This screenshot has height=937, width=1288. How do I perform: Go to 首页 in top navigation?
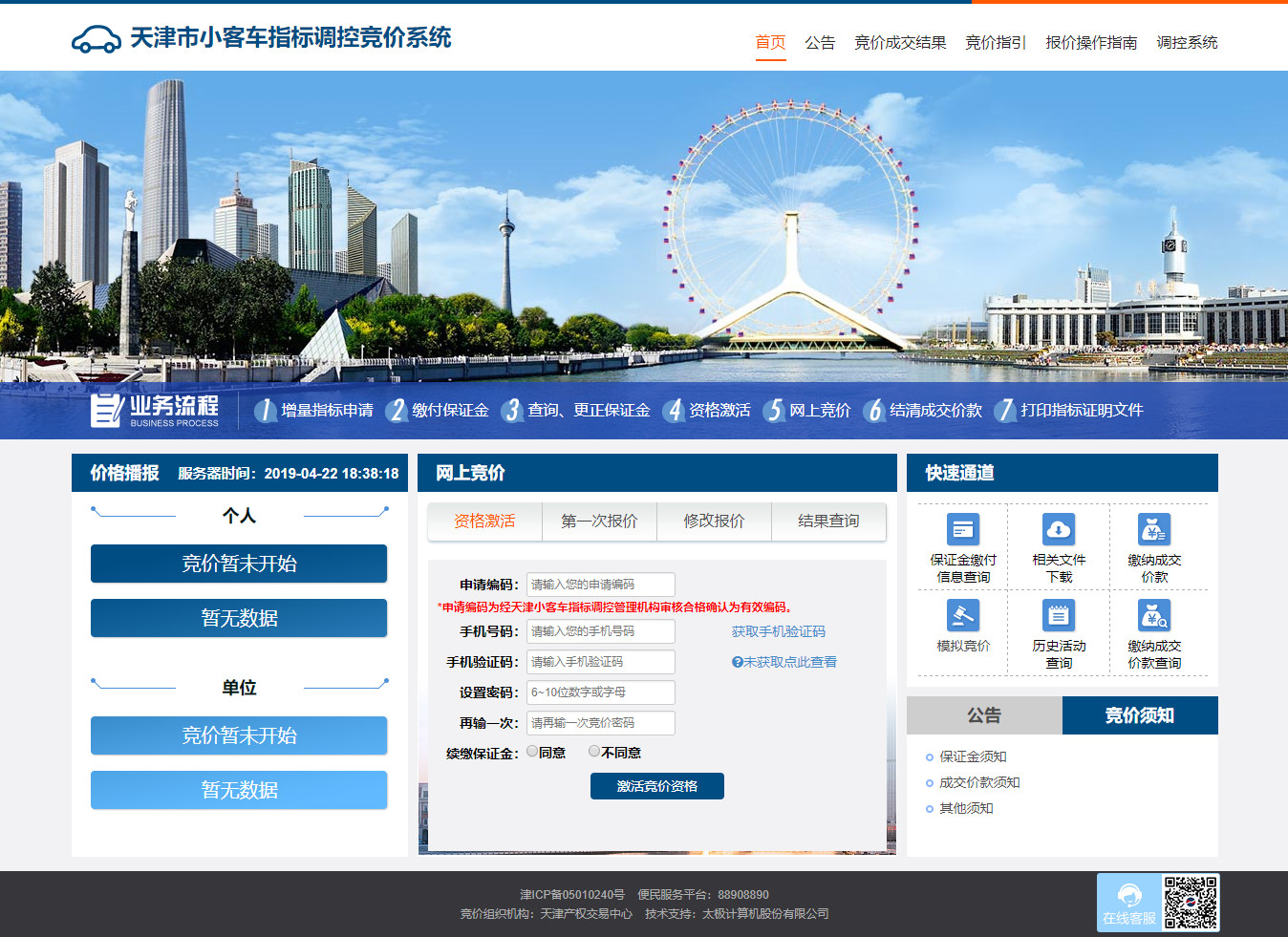(770, 42)
